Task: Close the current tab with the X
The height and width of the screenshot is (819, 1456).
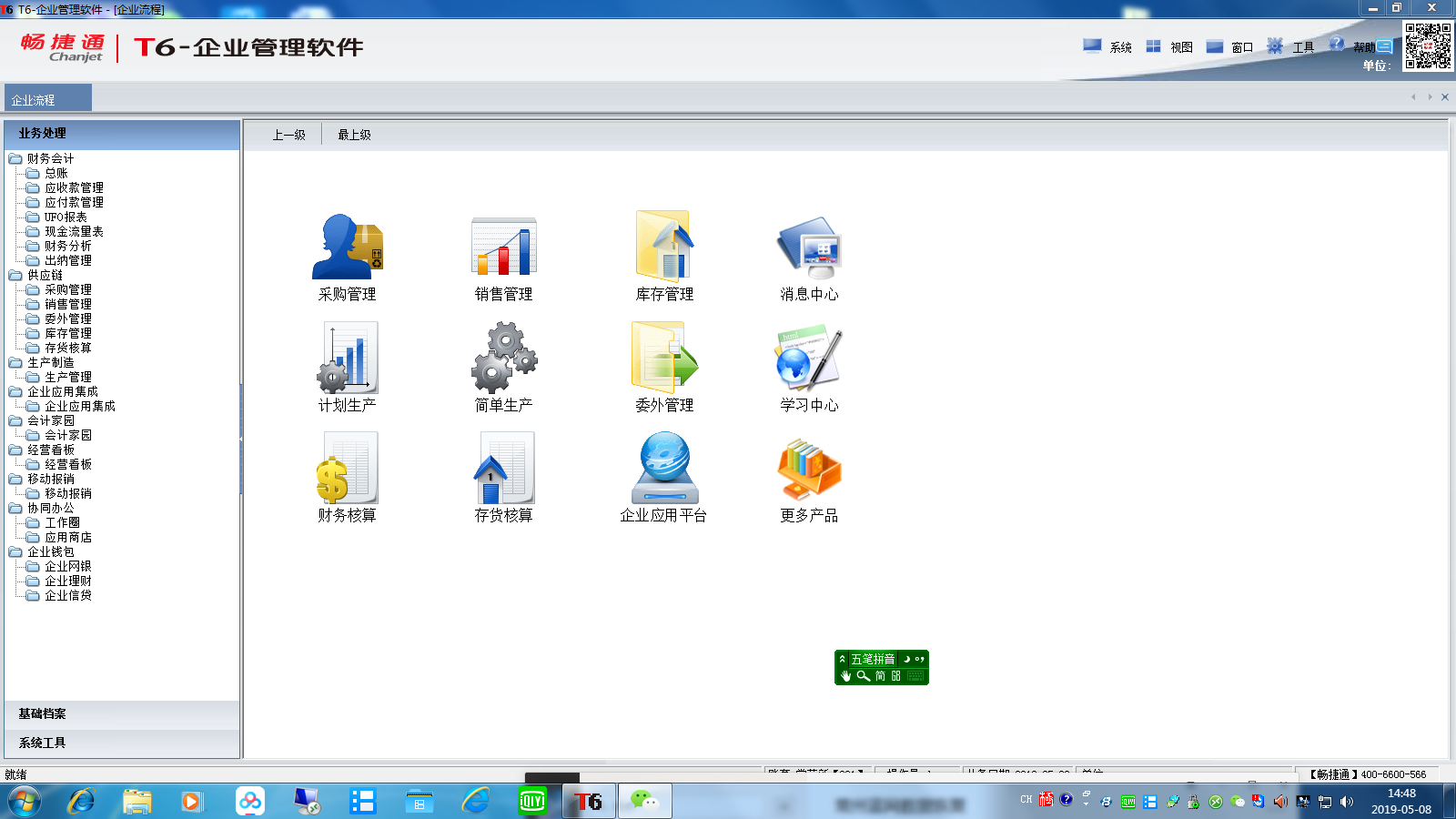Action: (1444, 97)
